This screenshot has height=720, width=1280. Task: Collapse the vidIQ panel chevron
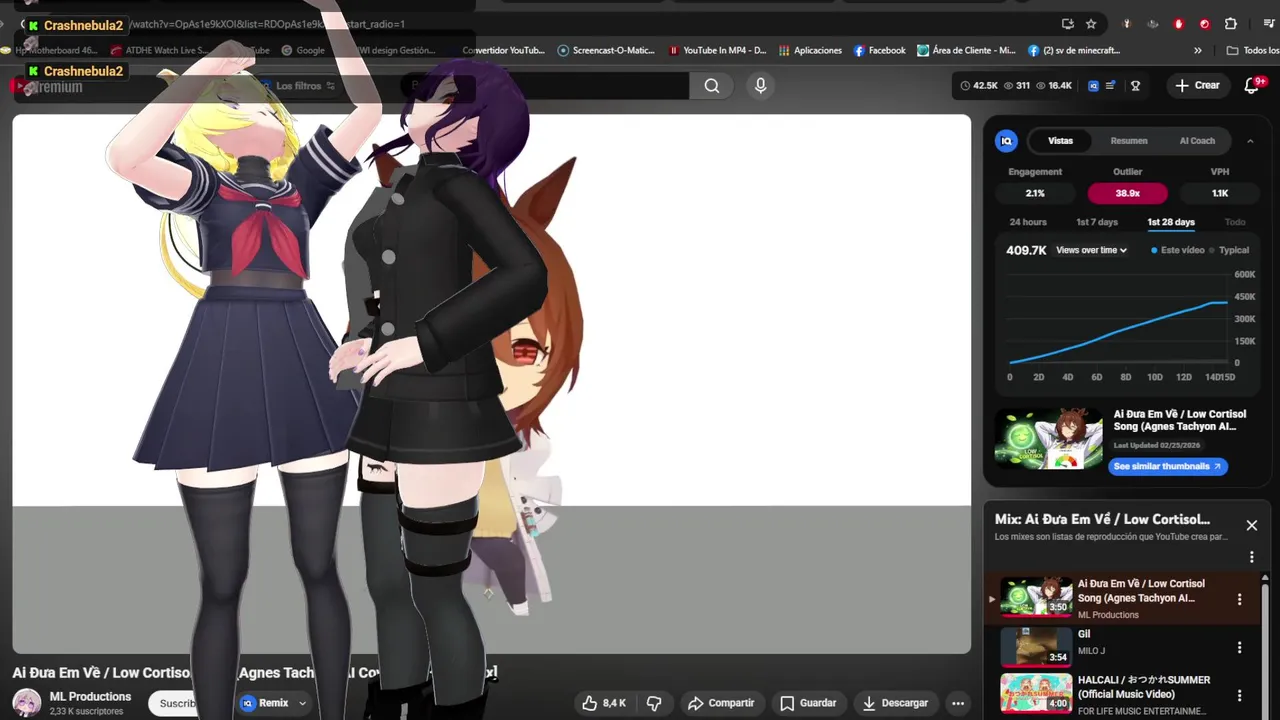click(x=1250, y=141)
